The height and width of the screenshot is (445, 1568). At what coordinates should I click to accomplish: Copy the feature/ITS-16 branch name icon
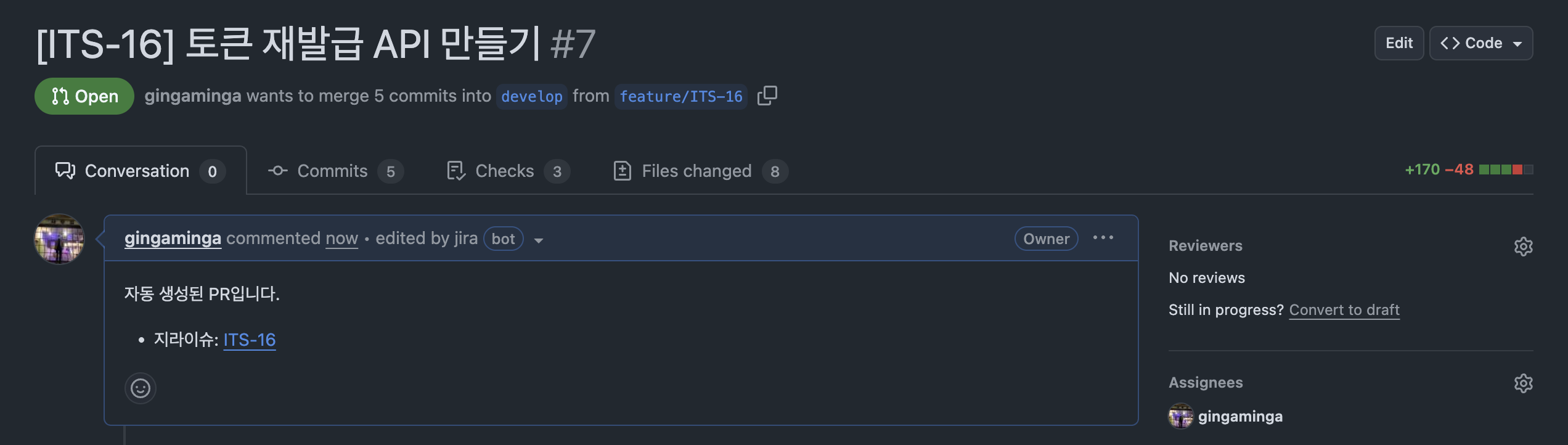click(x=767, y=96)
